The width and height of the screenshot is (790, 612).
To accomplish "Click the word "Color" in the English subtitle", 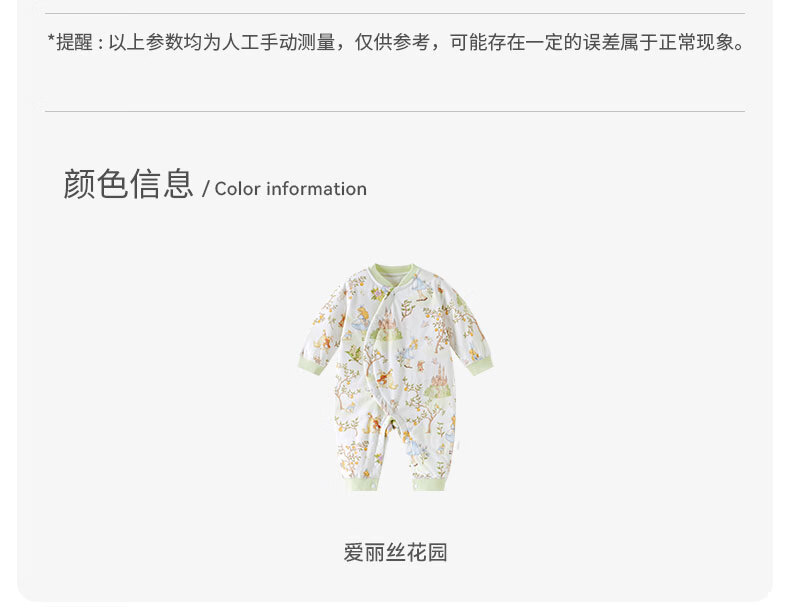I will (x=238, y=189).
